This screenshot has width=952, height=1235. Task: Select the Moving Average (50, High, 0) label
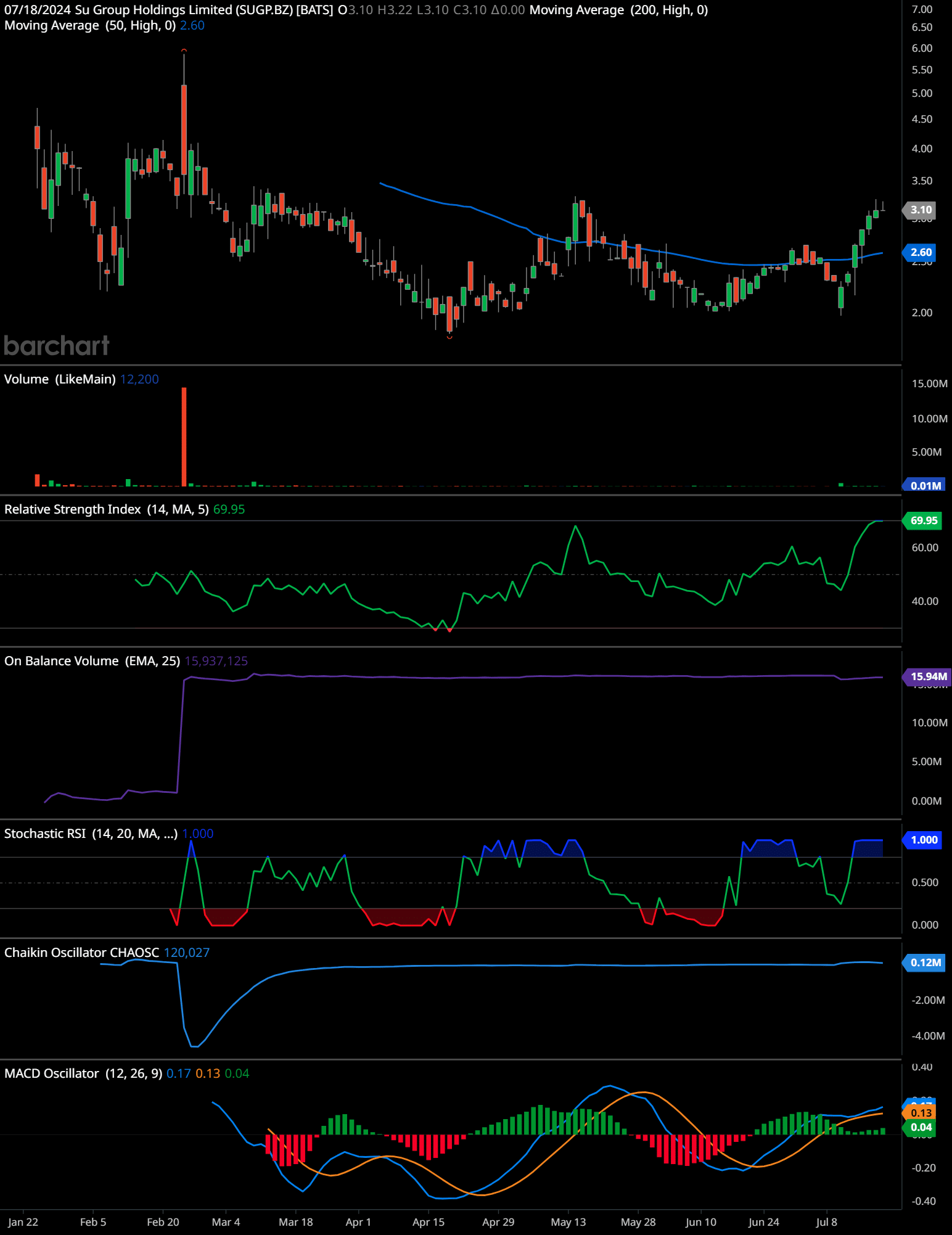(90, 25)
